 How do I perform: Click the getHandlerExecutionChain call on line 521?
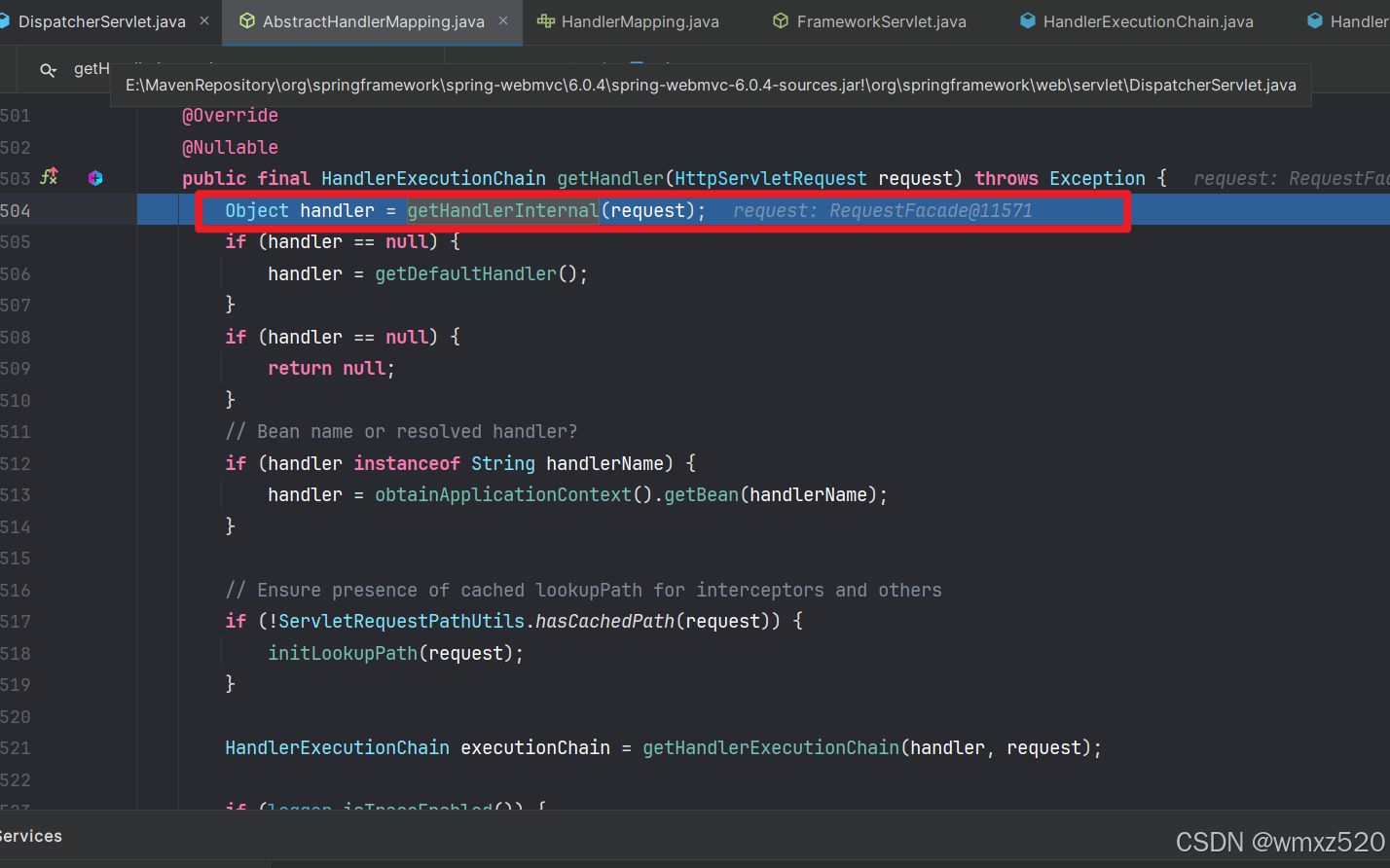[771, 747]
